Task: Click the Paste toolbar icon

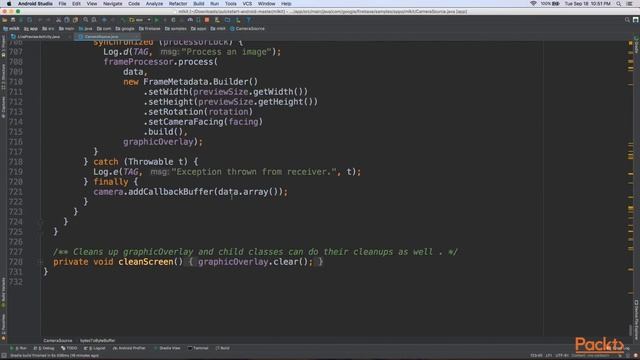Action: [x=75, y=20]
